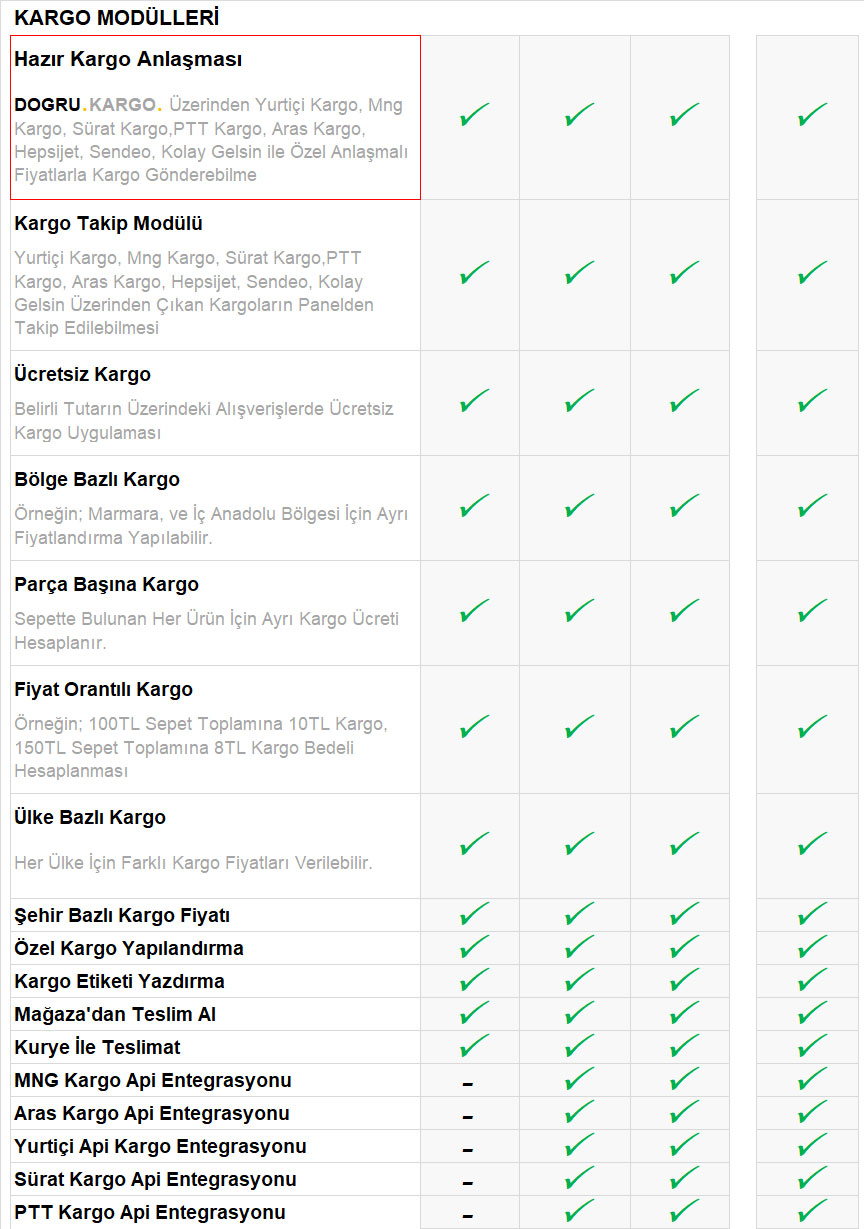Click second-column checkmark for Bölge Bazlı Kargo
Image resolution: width=864 pixels, height=1229 pixels.
click(x=579, y=506)
